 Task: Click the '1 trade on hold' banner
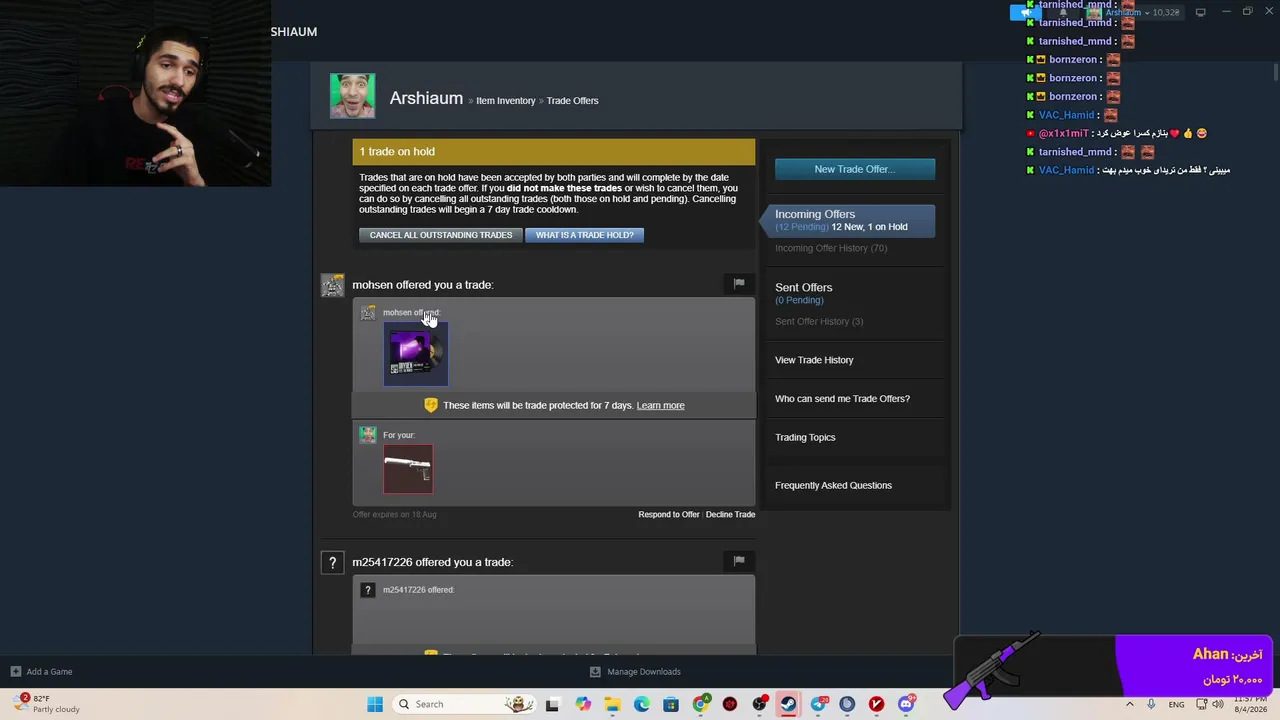click(x=554, y=152)
